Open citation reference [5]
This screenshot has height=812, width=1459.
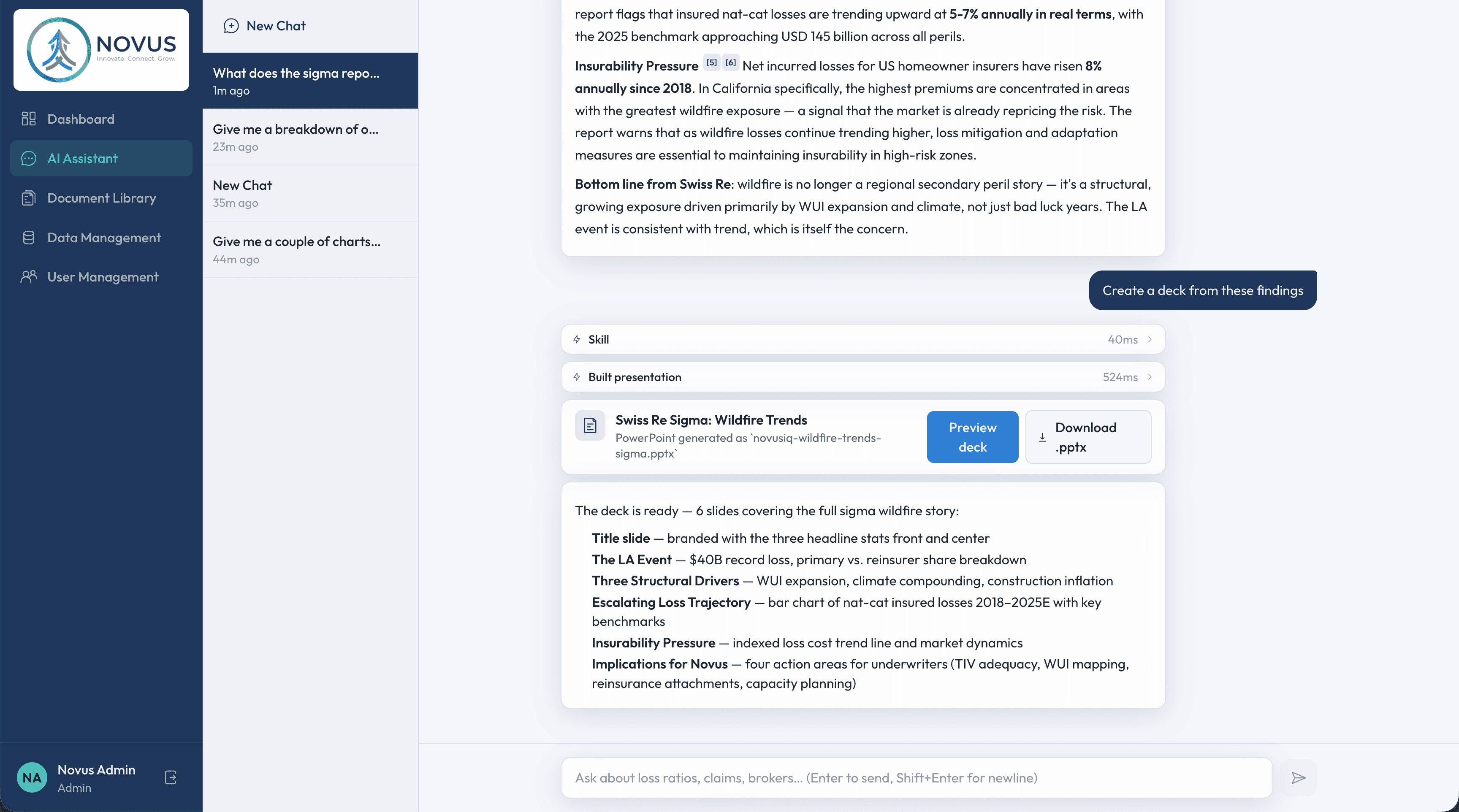711,63
